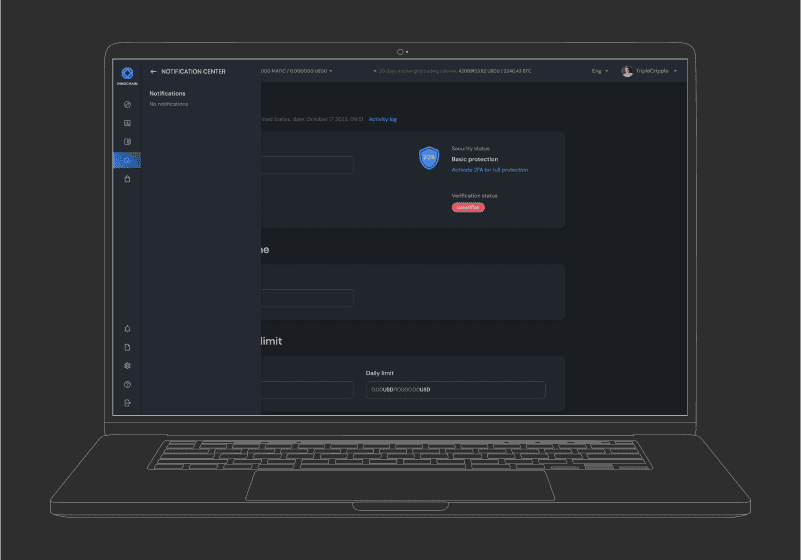Open the second sidebar icon below the compass
This screenshot has height=560, width=801.
pos(127,123)
